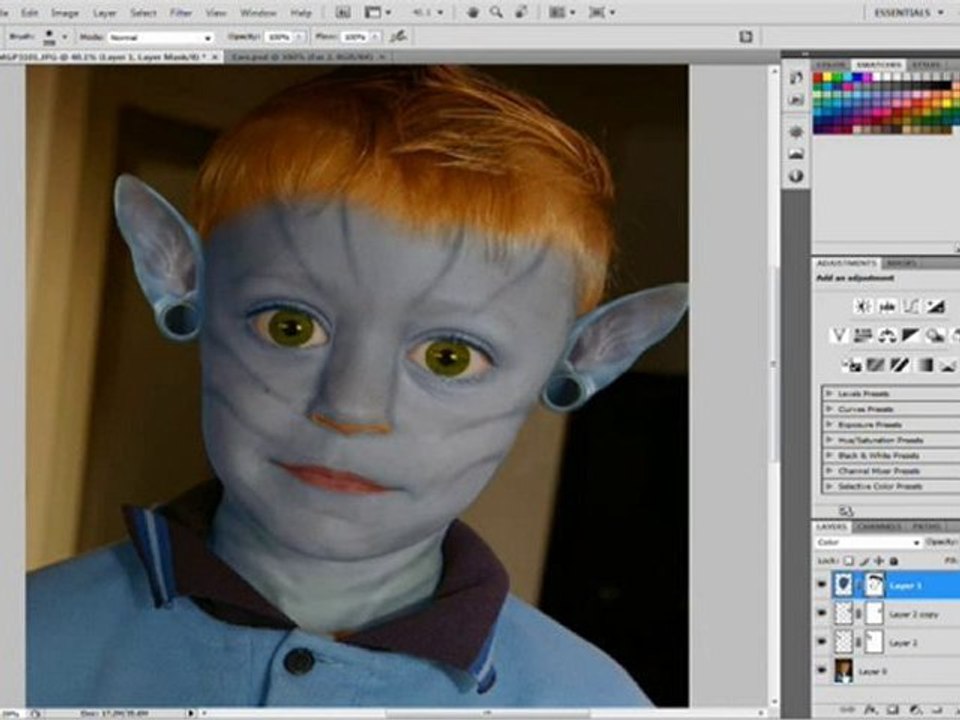
Task: Open the top collapsed dock panel icon
Action: click(x=796, y=77)
